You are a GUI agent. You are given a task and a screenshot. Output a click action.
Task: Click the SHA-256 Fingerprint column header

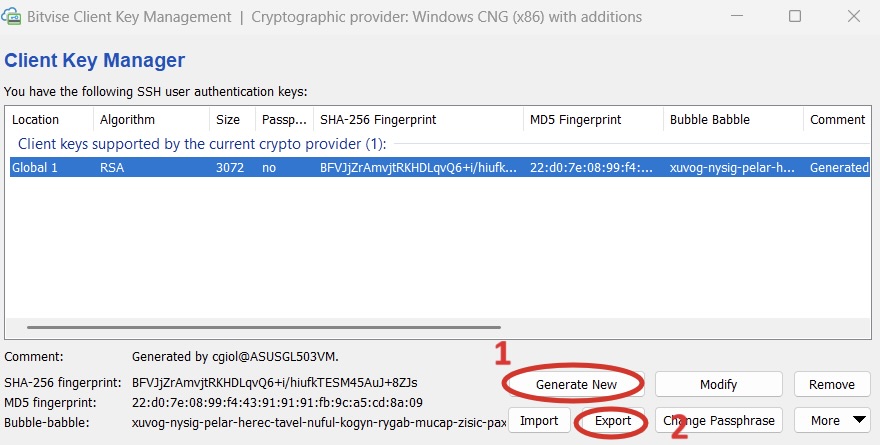(x=378, y=119)
